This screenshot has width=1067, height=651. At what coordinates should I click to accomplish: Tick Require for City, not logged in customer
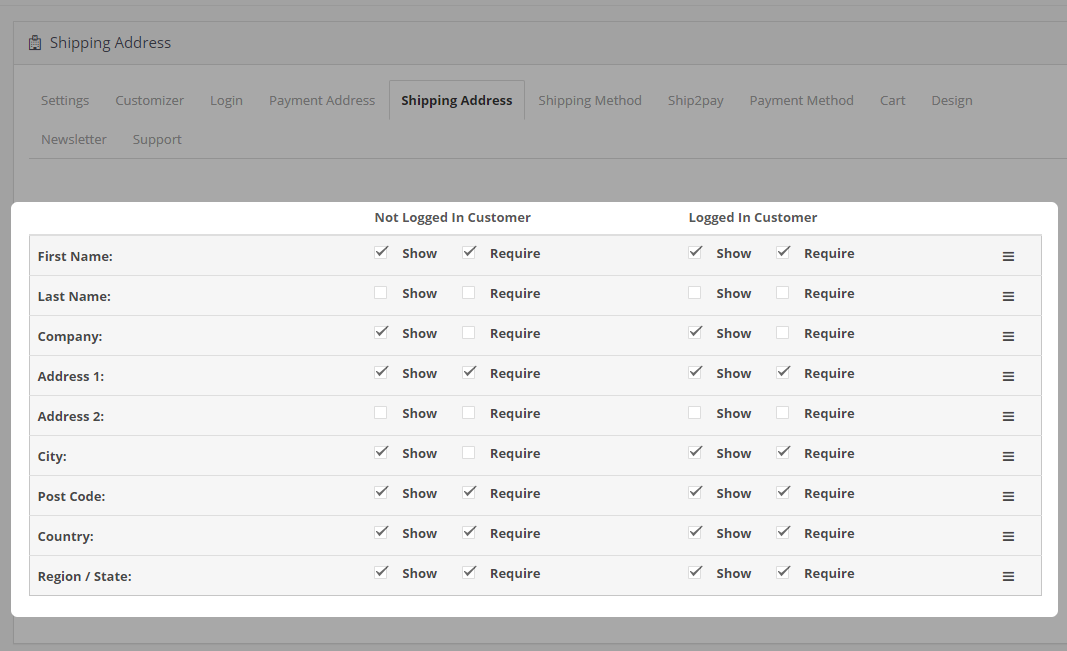469,453
